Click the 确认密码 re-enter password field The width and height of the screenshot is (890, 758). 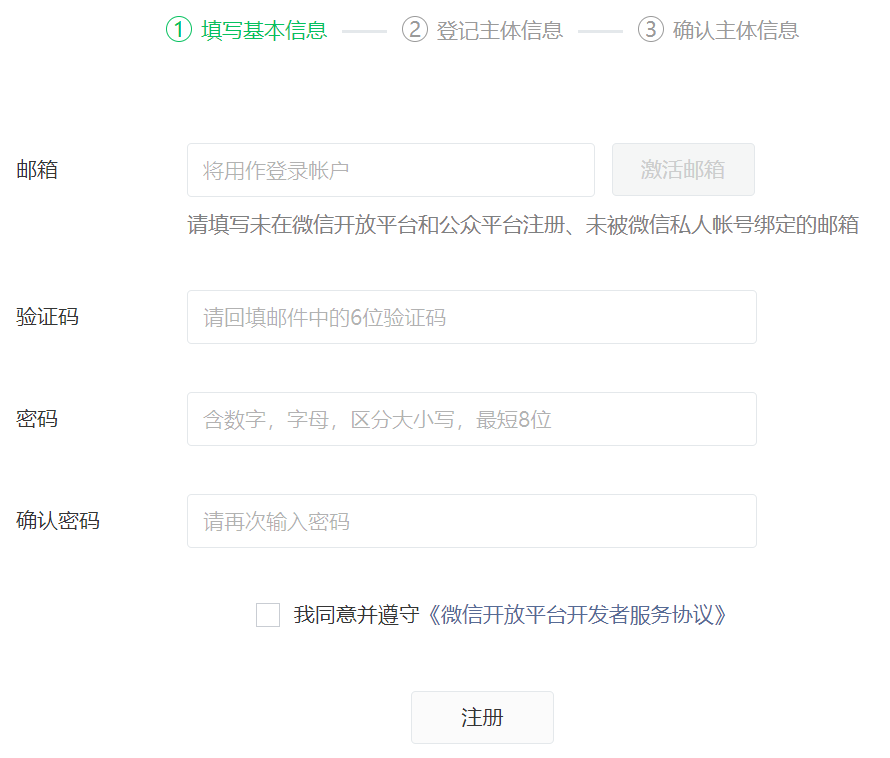point(471,521)
